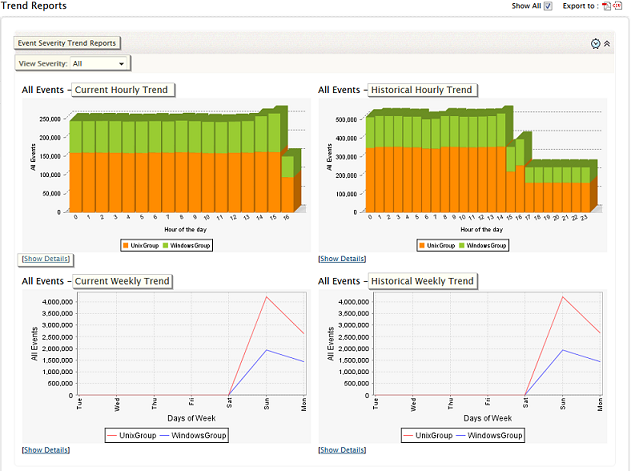Click the Current Hourly Trend title
Screen dimensions: 631x471
(x=121, y=90)
